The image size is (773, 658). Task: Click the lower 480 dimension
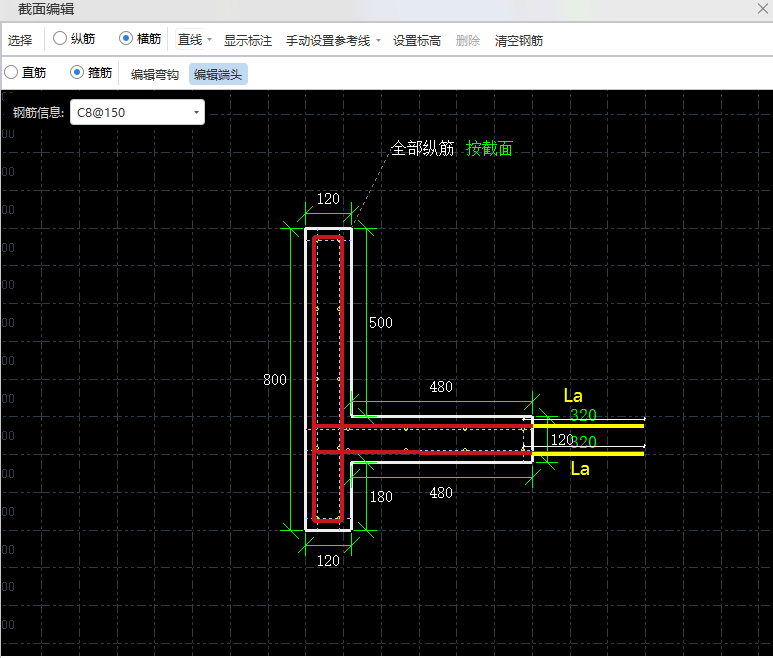click(441, 493)
